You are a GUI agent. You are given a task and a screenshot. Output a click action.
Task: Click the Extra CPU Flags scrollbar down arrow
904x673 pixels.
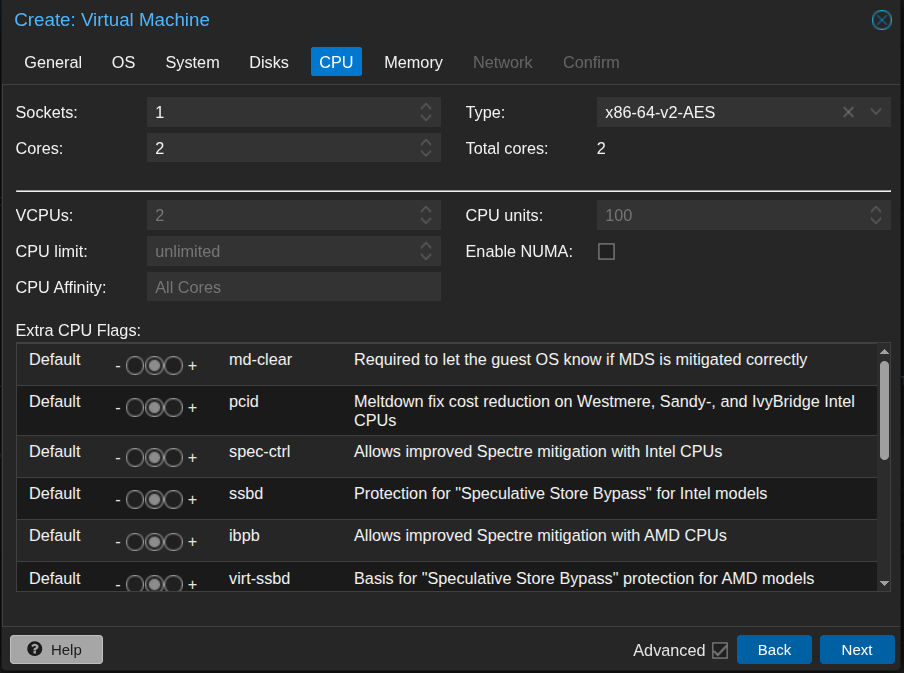884,582
